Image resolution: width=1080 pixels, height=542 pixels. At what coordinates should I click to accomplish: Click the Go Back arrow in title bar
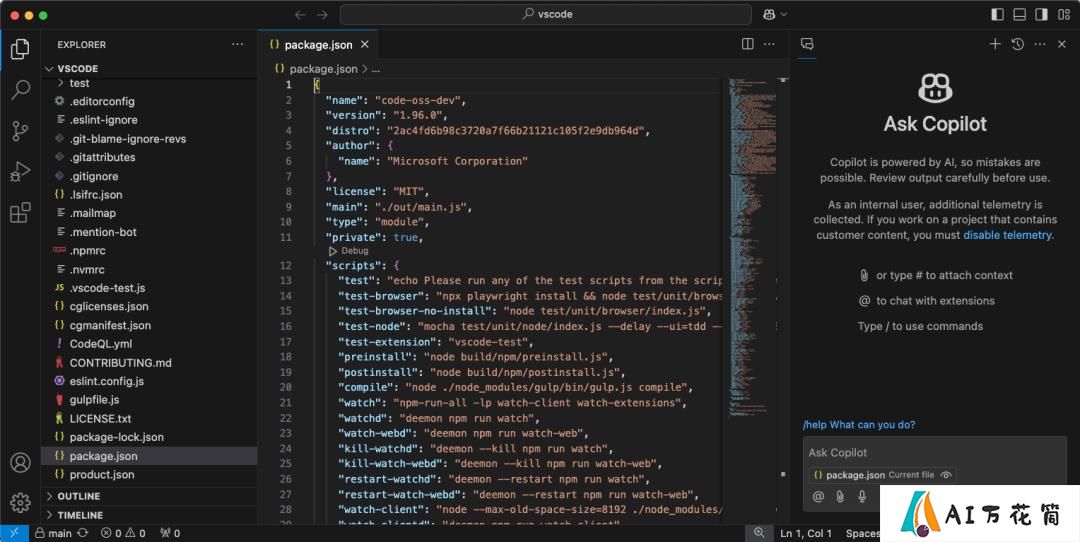tap(300, 14)
